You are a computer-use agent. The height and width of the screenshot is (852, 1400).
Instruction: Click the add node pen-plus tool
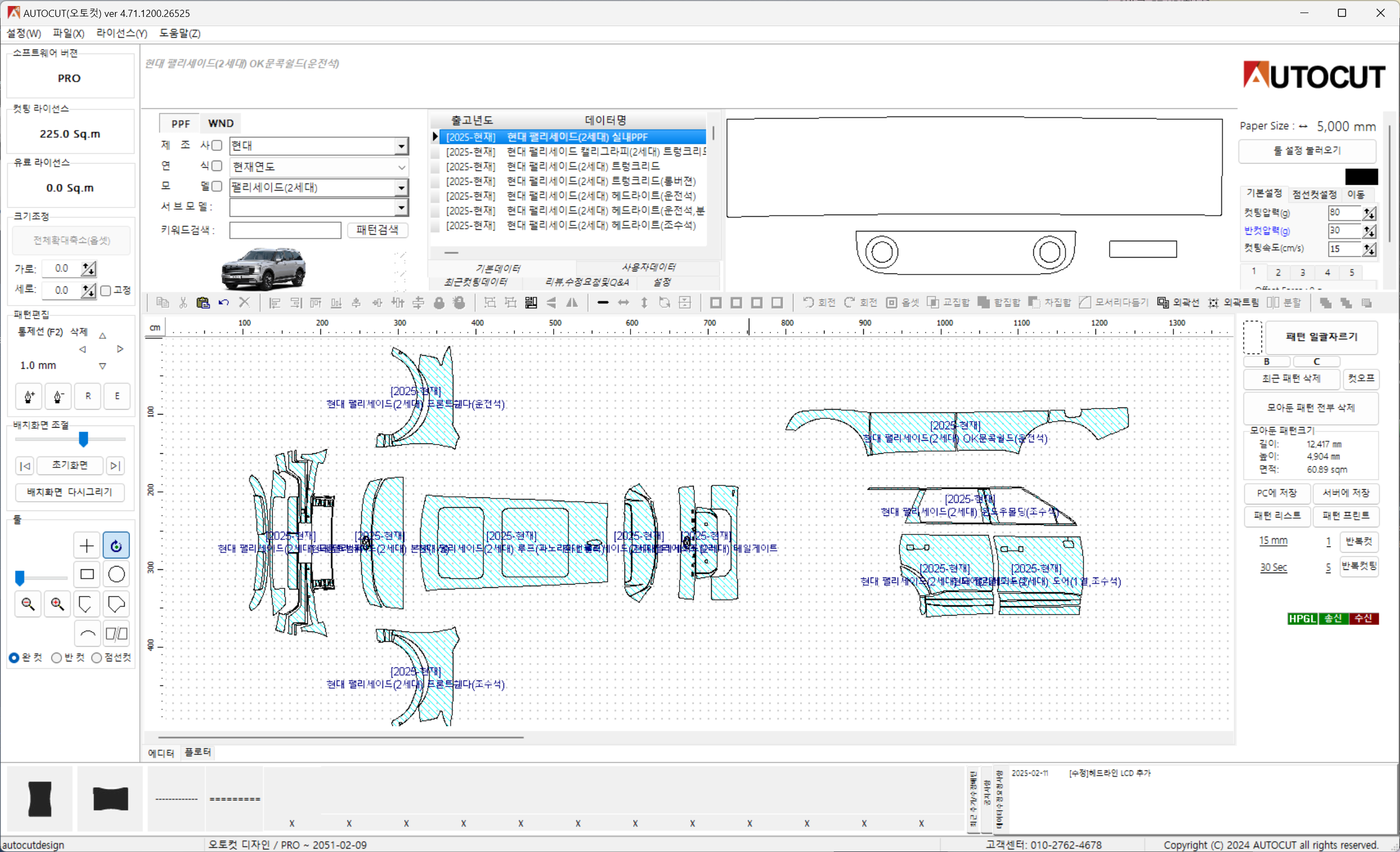pyautogui.click(x=28, y=396)
